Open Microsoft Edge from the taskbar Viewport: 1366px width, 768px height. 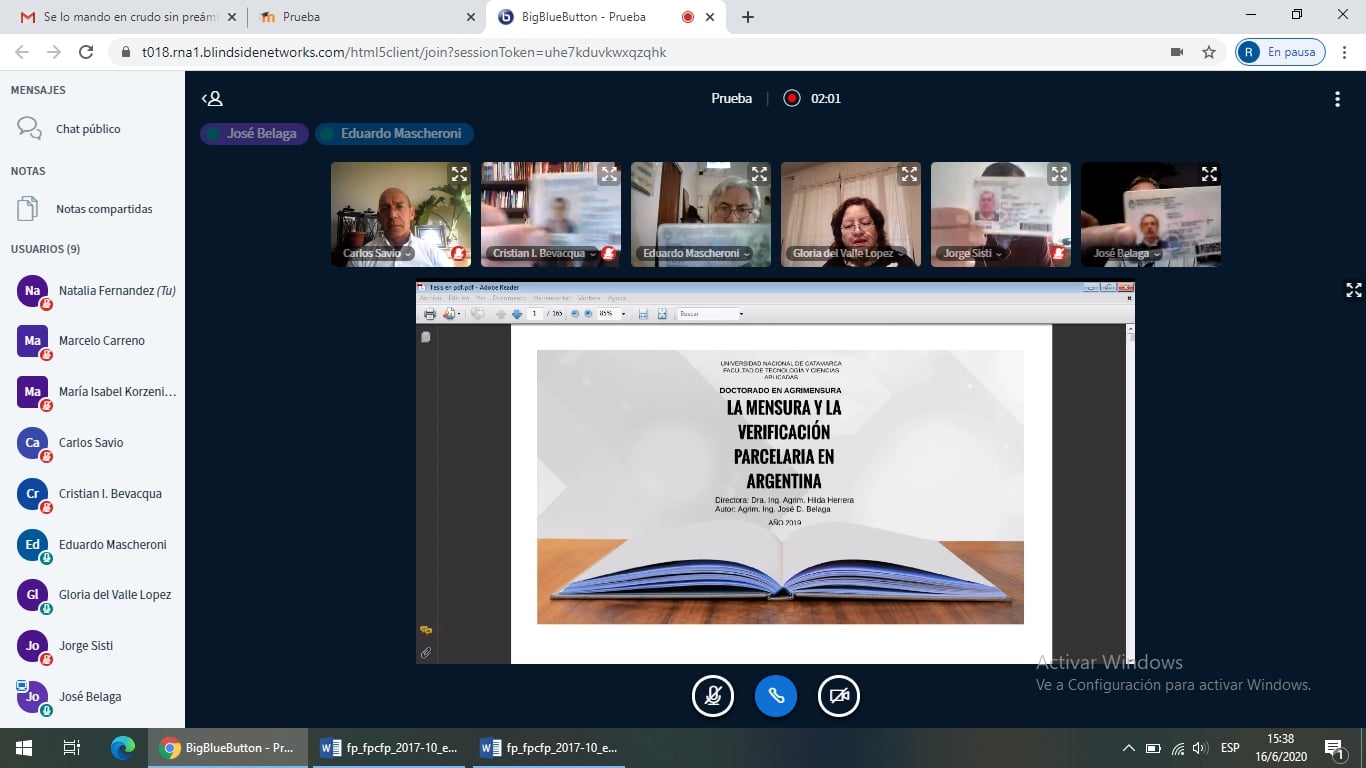point(123,748)
